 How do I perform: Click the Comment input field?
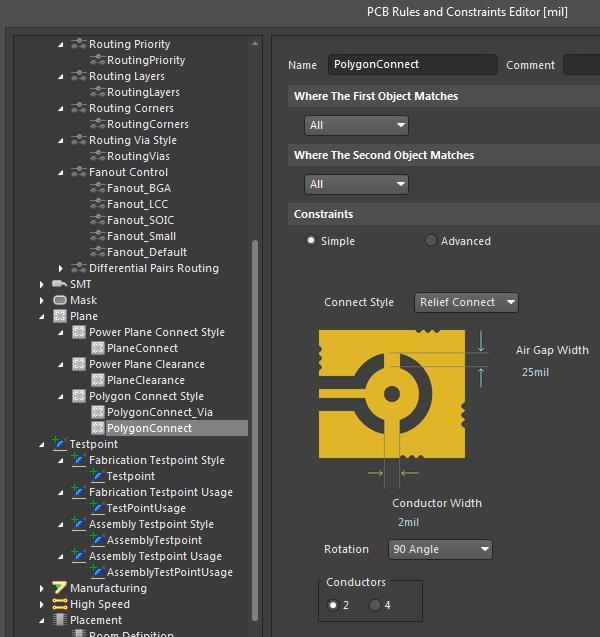(581, 65)
